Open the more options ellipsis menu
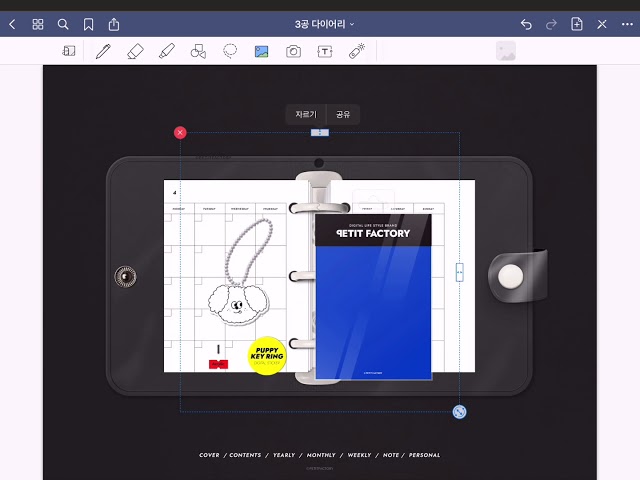 tap(627, 24)
